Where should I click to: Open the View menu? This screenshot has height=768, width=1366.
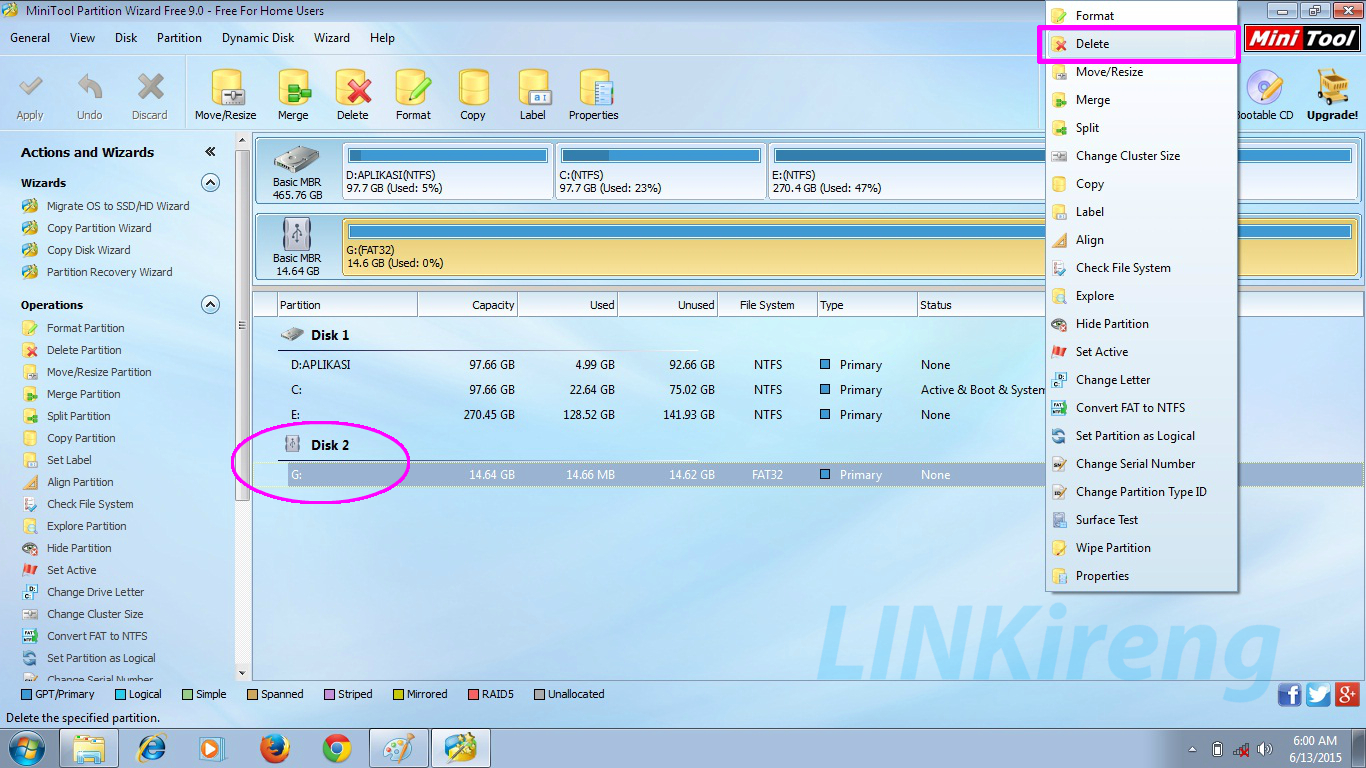click(x=83, y=38)
